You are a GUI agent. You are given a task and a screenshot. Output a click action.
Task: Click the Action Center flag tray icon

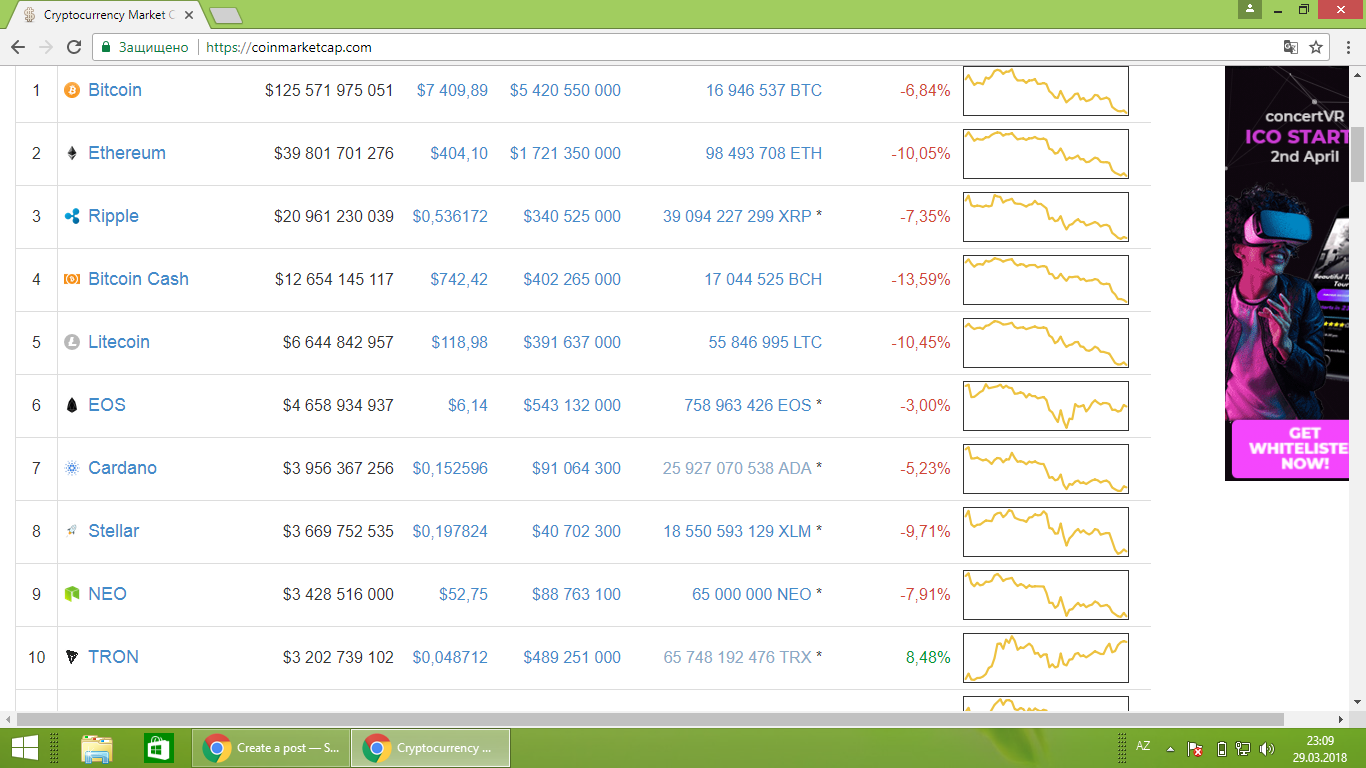coord(1195,748)
